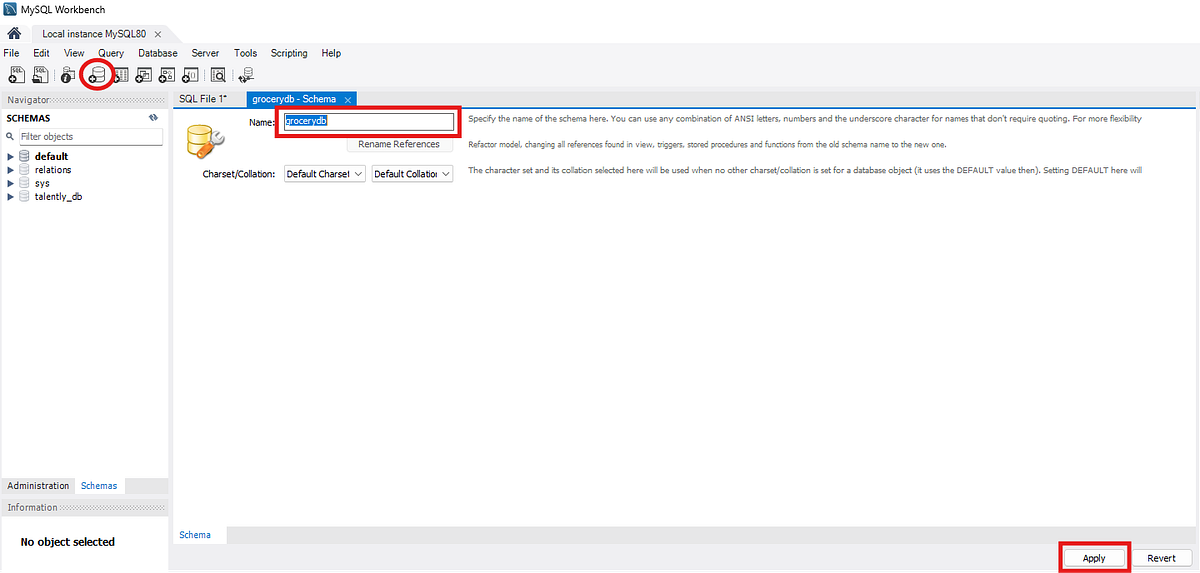Create a new schema toolbar icon
1200x573 pixels.
click(x=96, y=74)
